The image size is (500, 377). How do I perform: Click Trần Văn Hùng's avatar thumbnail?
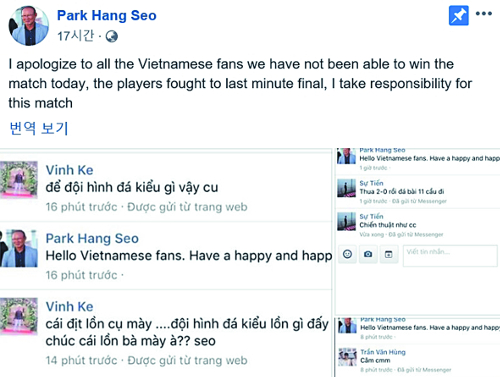coord(347,357)
